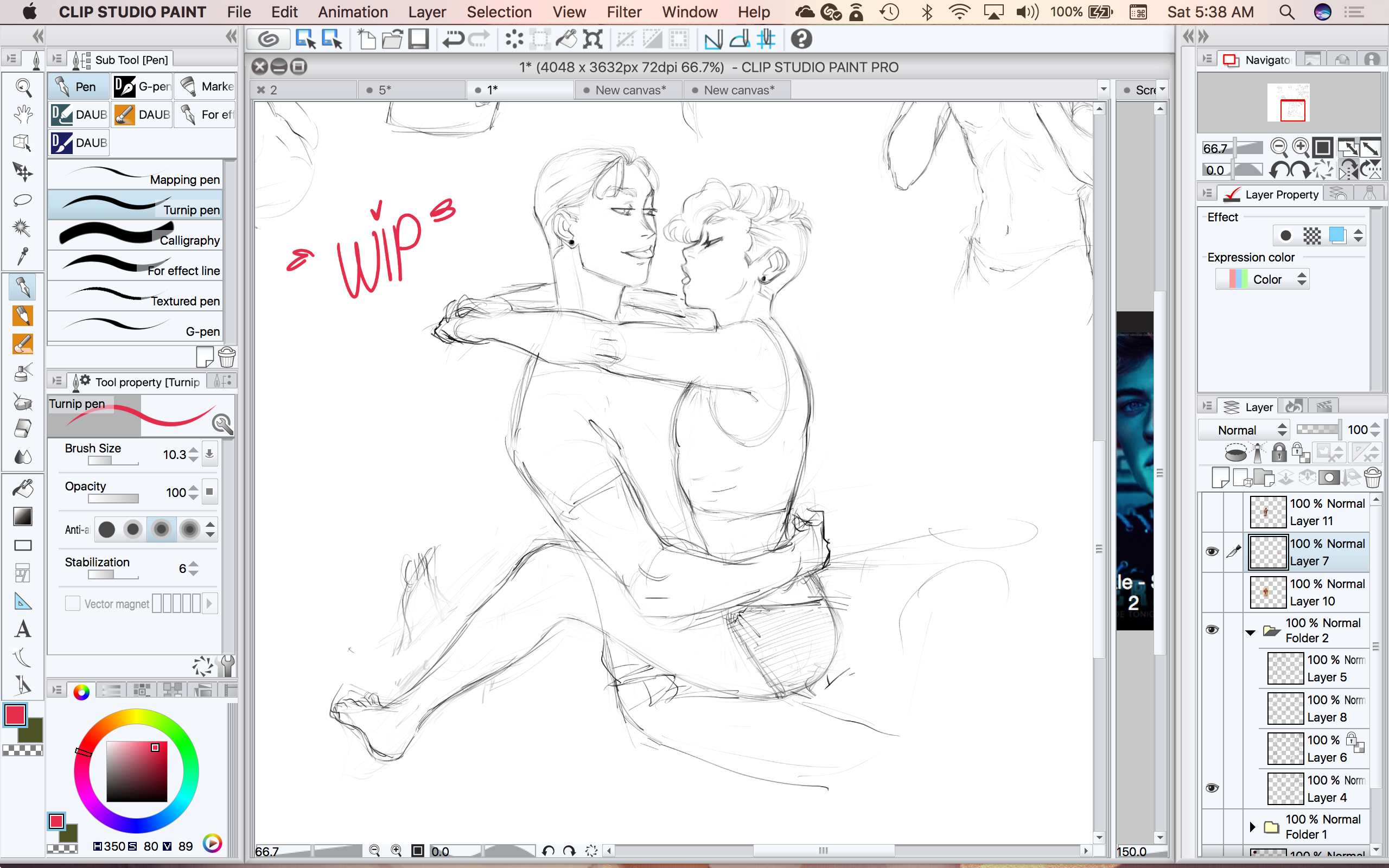1389x868 pixels.
Task: Select the no anti-aliasing option
Action: click(x=107, y=529)
